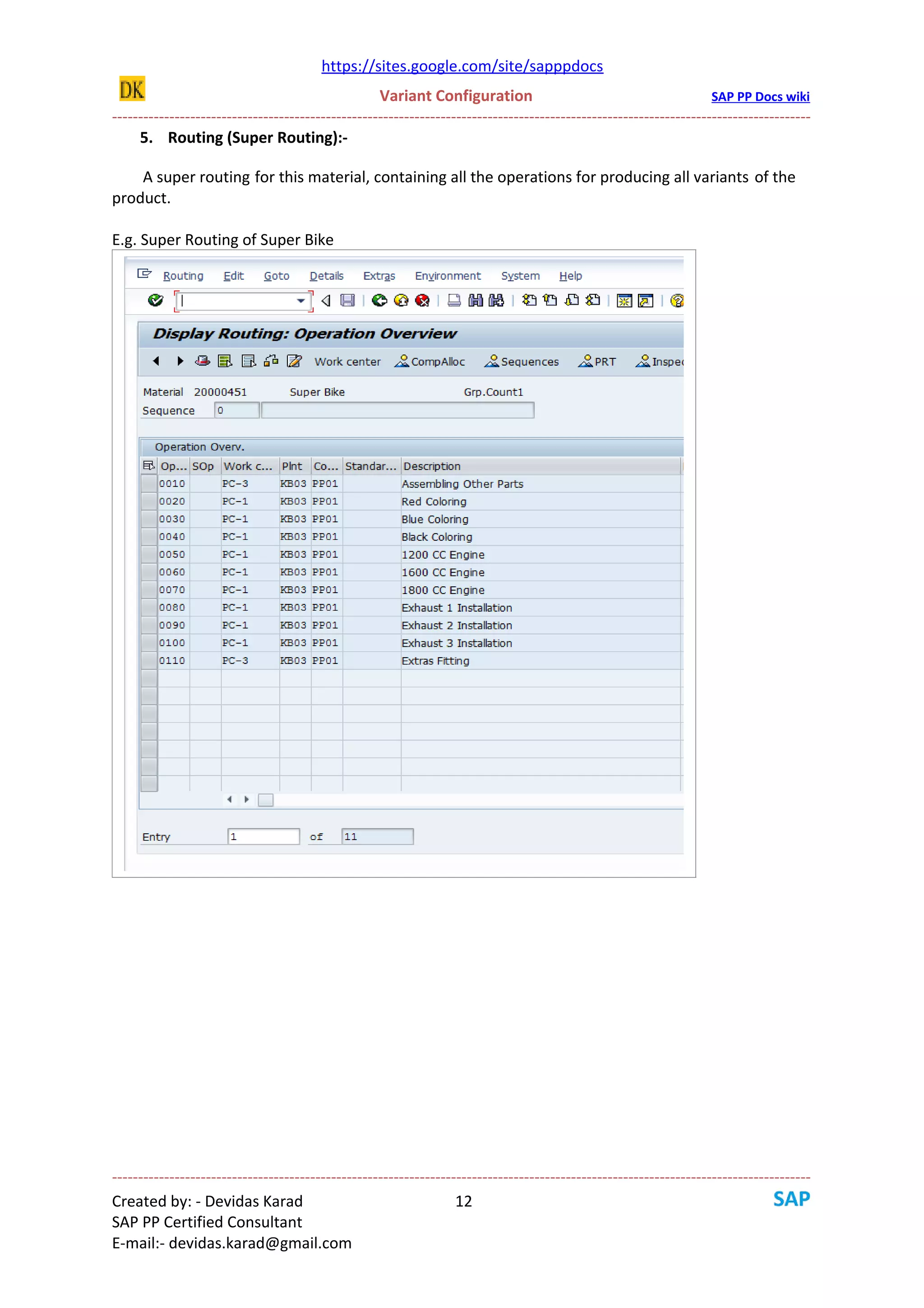Image resolution: width=924 pixels, height=1308 pixels.
Task: Open the Environment menu
Action: coord(448,276)
